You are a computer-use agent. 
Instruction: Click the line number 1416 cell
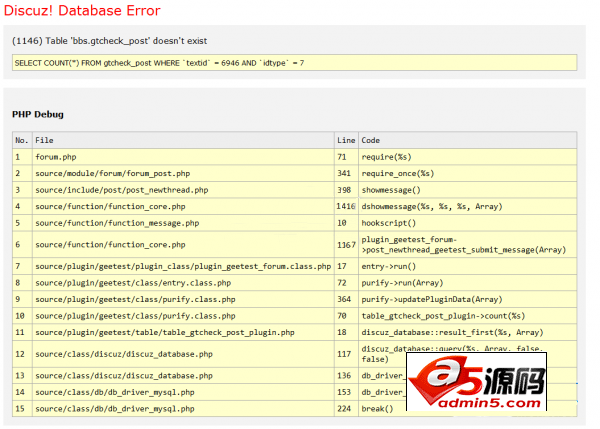[346, 206]
